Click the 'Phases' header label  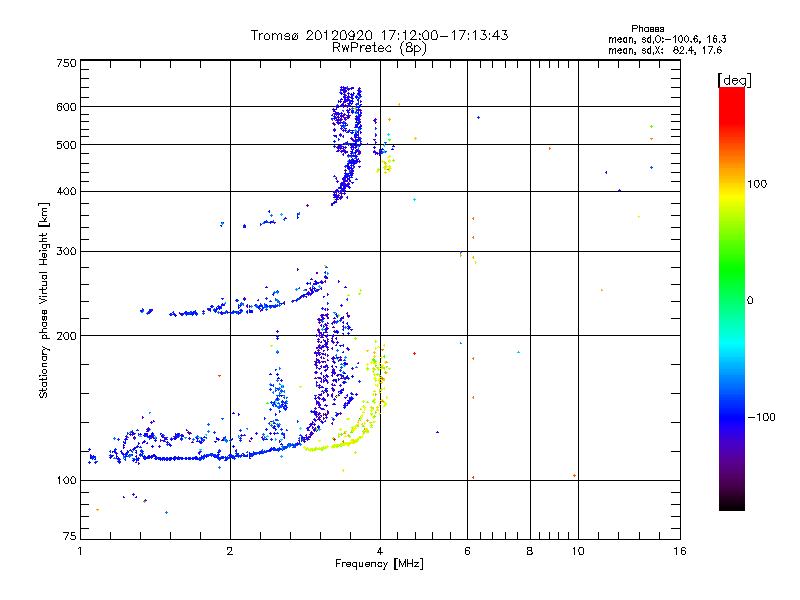647,29
